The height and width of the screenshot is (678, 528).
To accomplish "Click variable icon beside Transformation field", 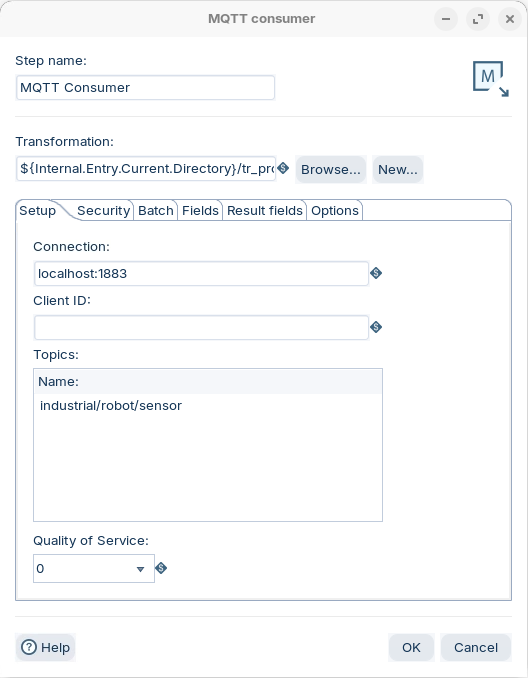I will pos(283,168).
